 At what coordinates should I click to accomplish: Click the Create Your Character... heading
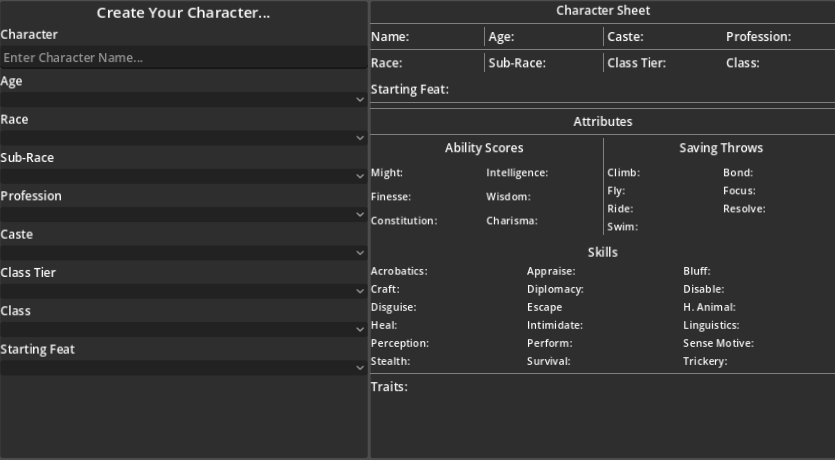point(183,13)
